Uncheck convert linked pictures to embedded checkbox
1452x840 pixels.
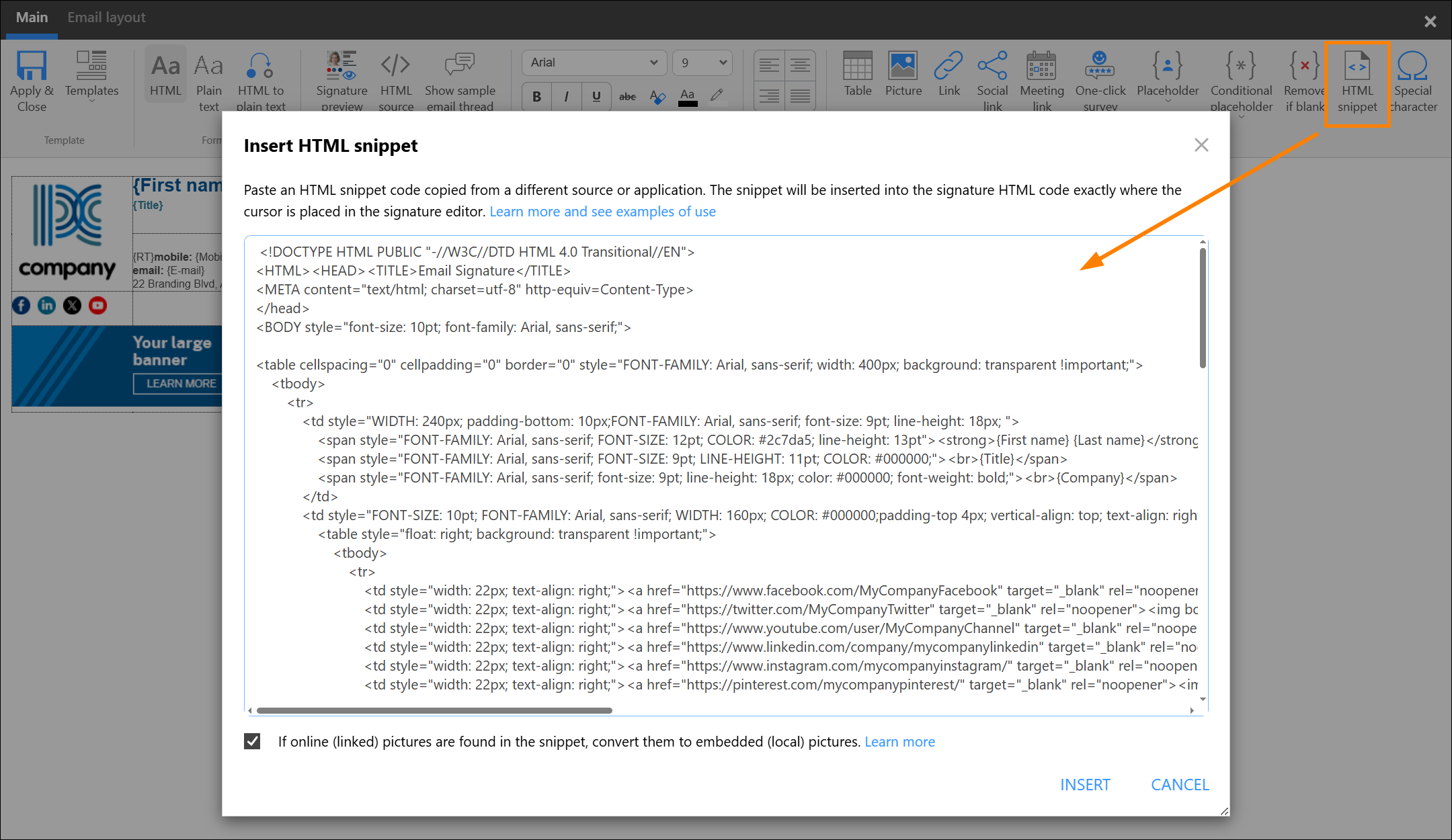pos(252,741)
